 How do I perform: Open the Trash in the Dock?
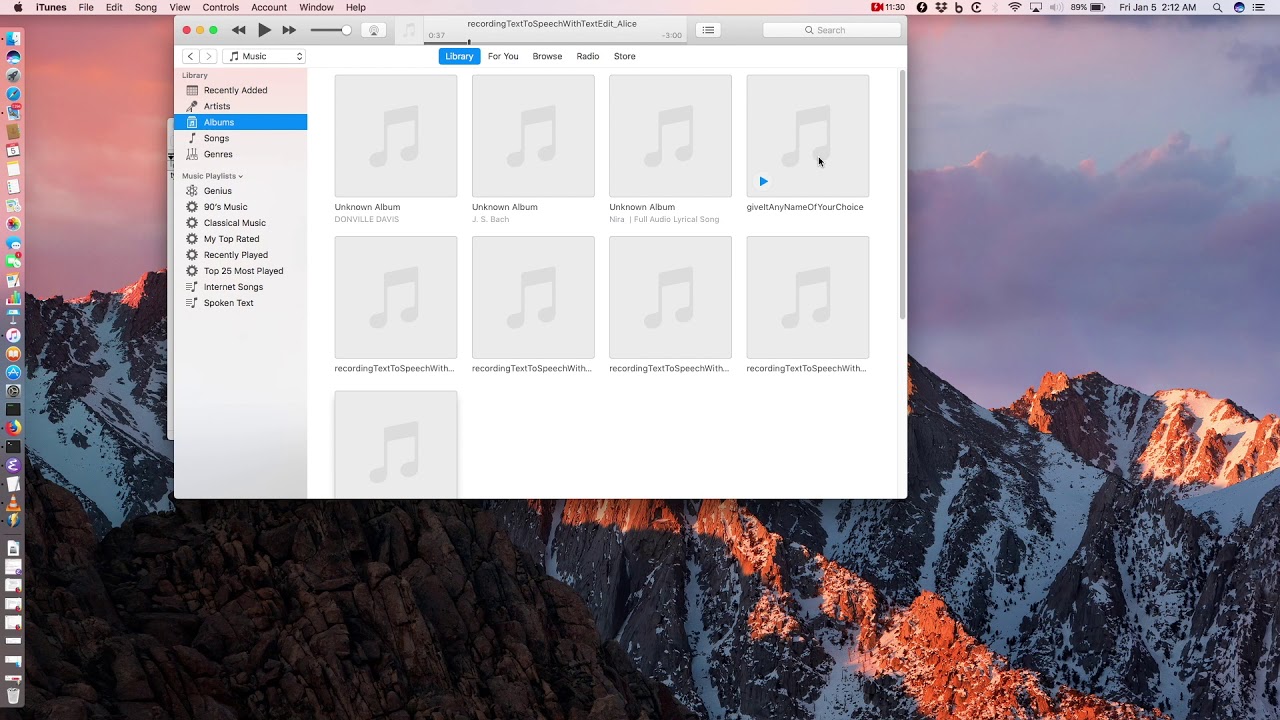(x=13, y=695)
